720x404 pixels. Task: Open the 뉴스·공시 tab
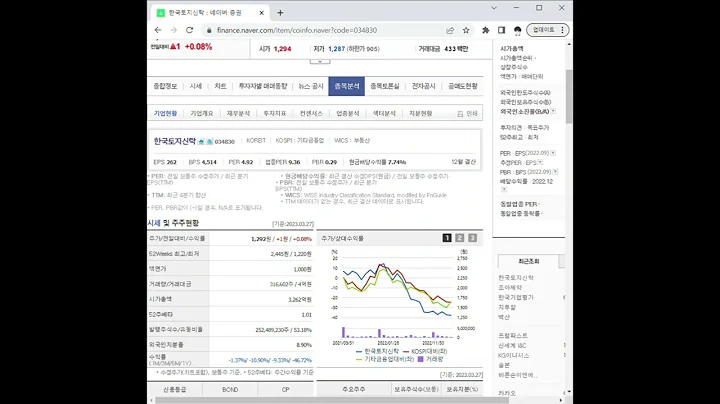point(311,86)
